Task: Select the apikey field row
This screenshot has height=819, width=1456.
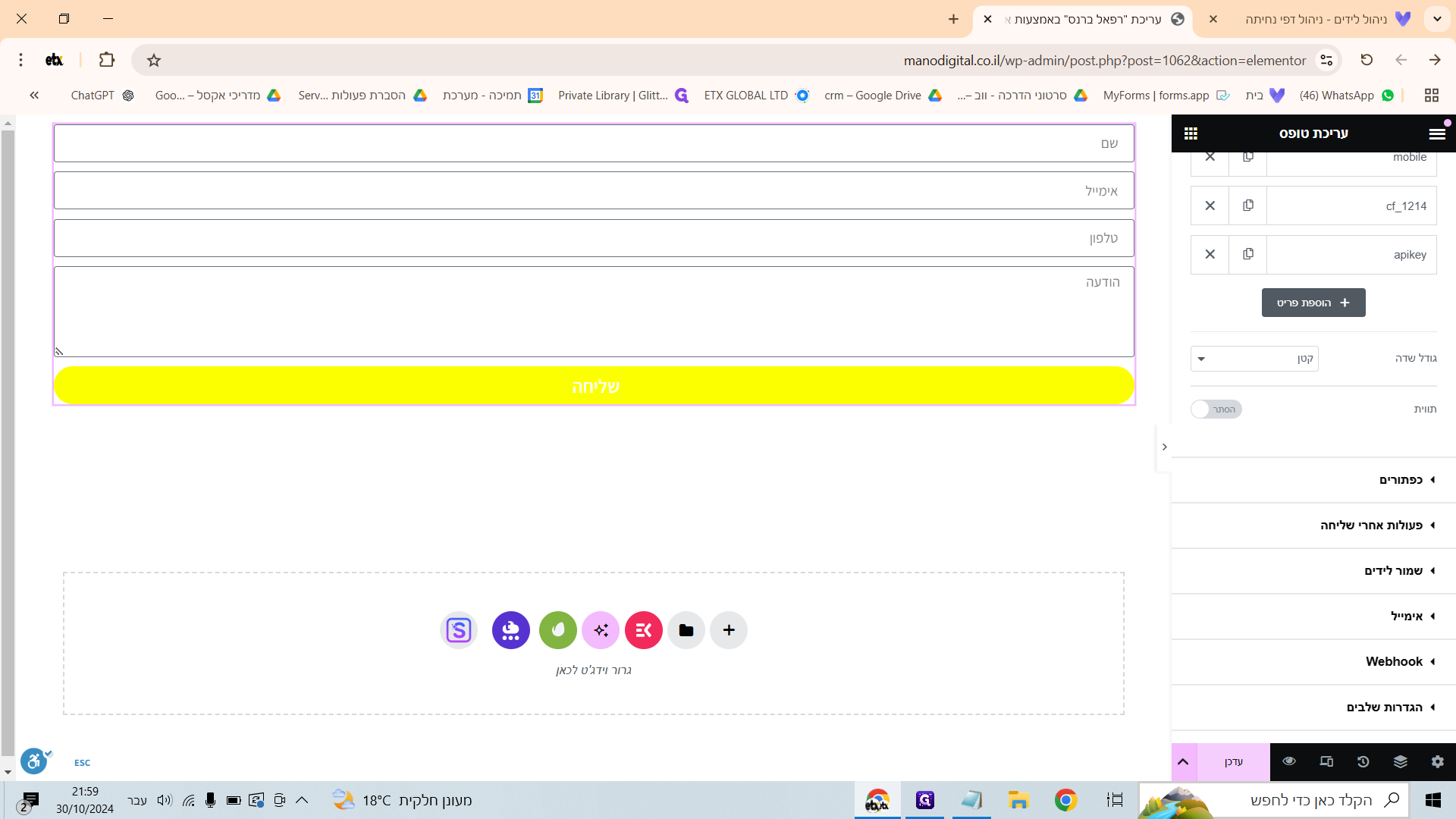Action: tap(1351, 255)
